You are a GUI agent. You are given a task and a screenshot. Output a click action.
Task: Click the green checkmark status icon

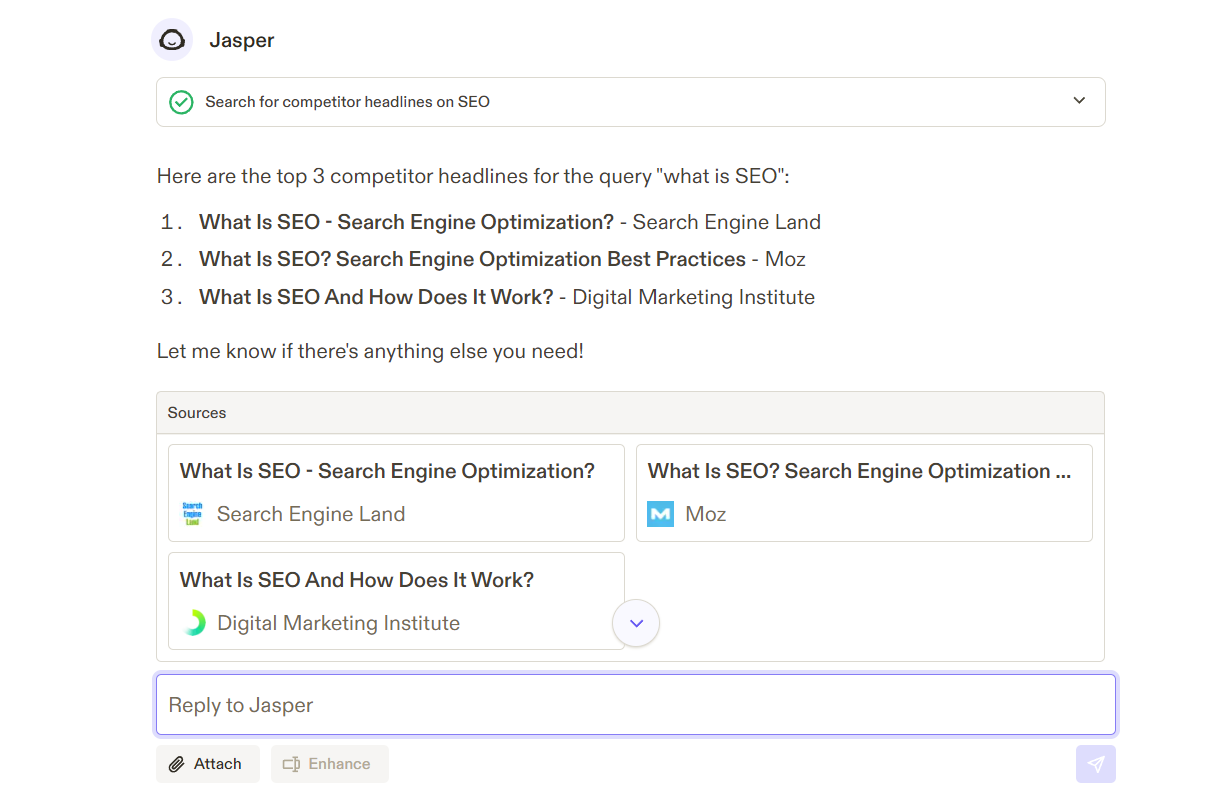pos(181,102)
